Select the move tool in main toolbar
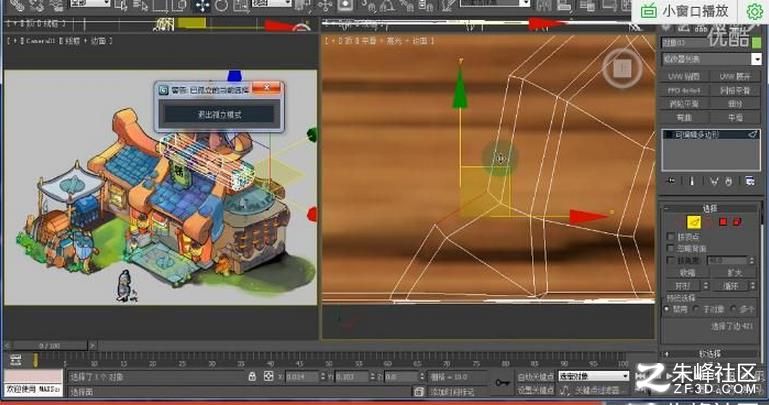The height and width of the screenshot is (405, 769). (x=202, y=5)
